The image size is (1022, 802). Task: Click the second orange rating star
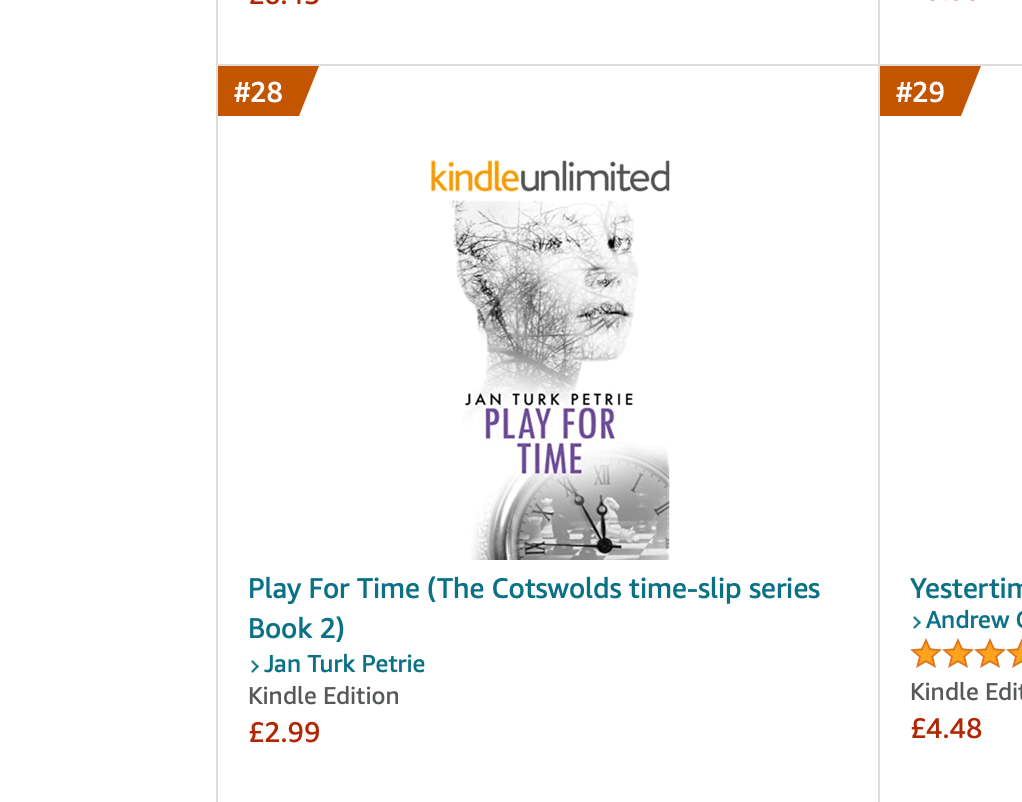coord(958,655)
